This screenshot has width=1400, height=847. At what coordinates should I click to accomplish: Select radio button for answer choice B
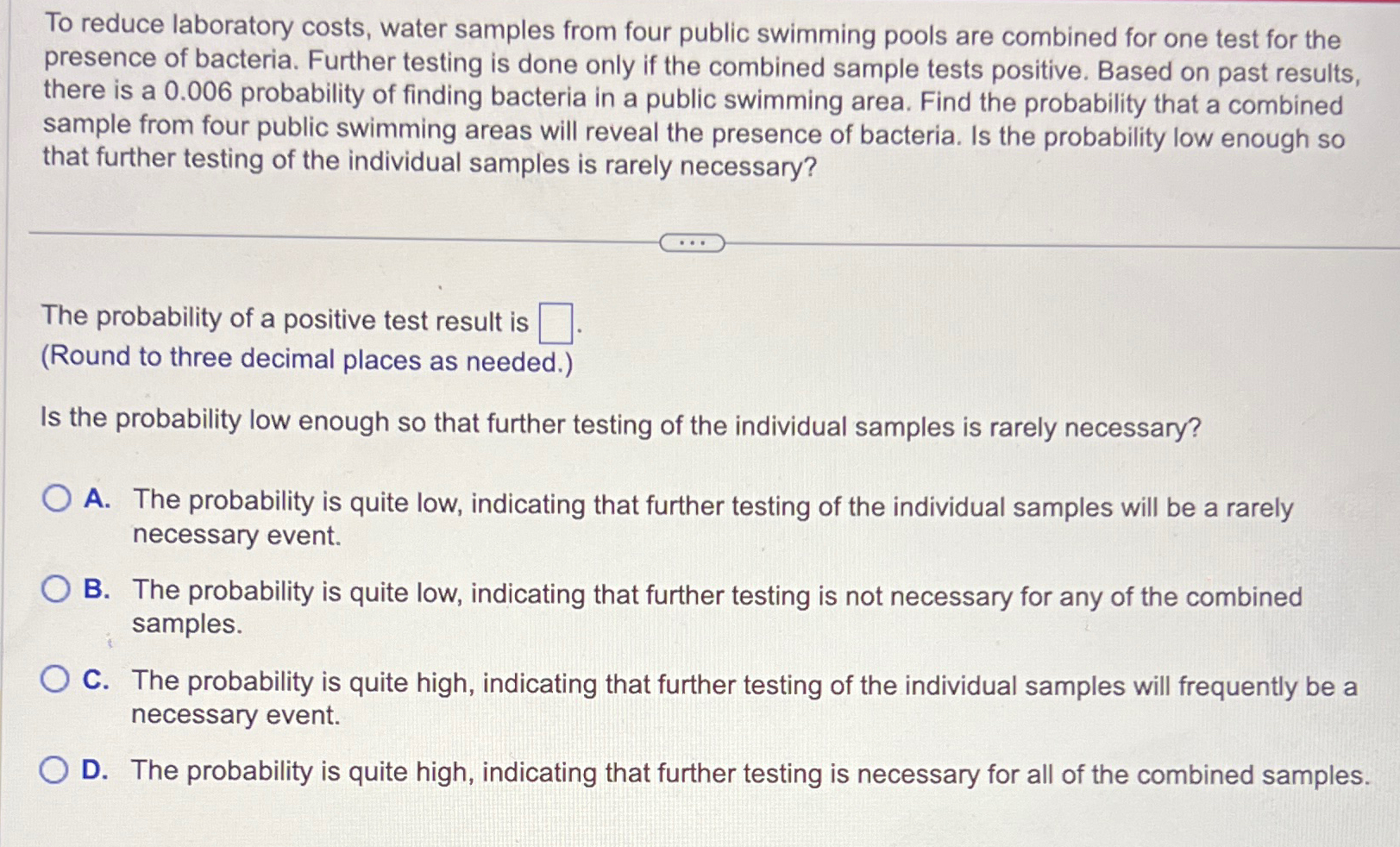tap(57, 588)
